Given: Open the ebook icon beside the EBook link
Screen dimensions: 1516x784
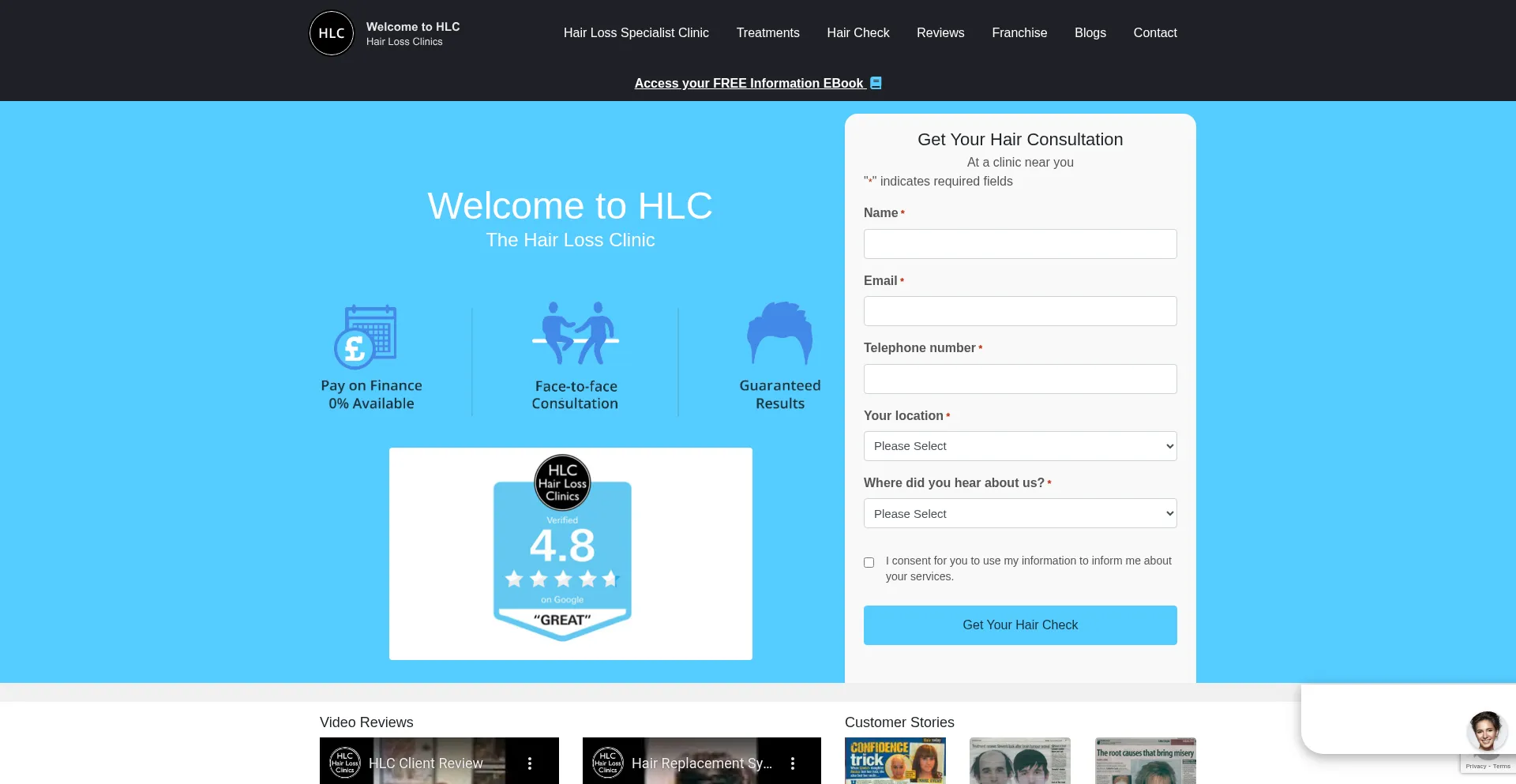Looking at the screenshot, I should pos(876,83).
